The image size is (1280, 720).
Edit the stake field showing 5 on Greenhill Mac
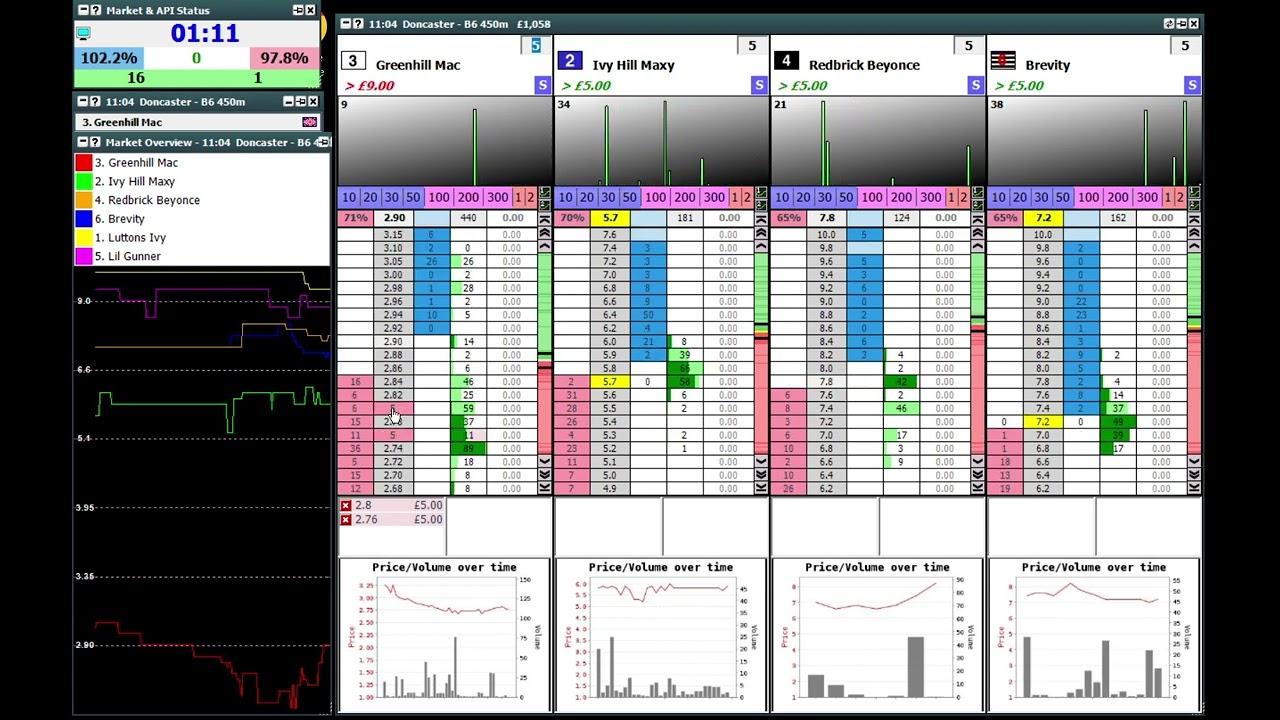tap(535, 46)
